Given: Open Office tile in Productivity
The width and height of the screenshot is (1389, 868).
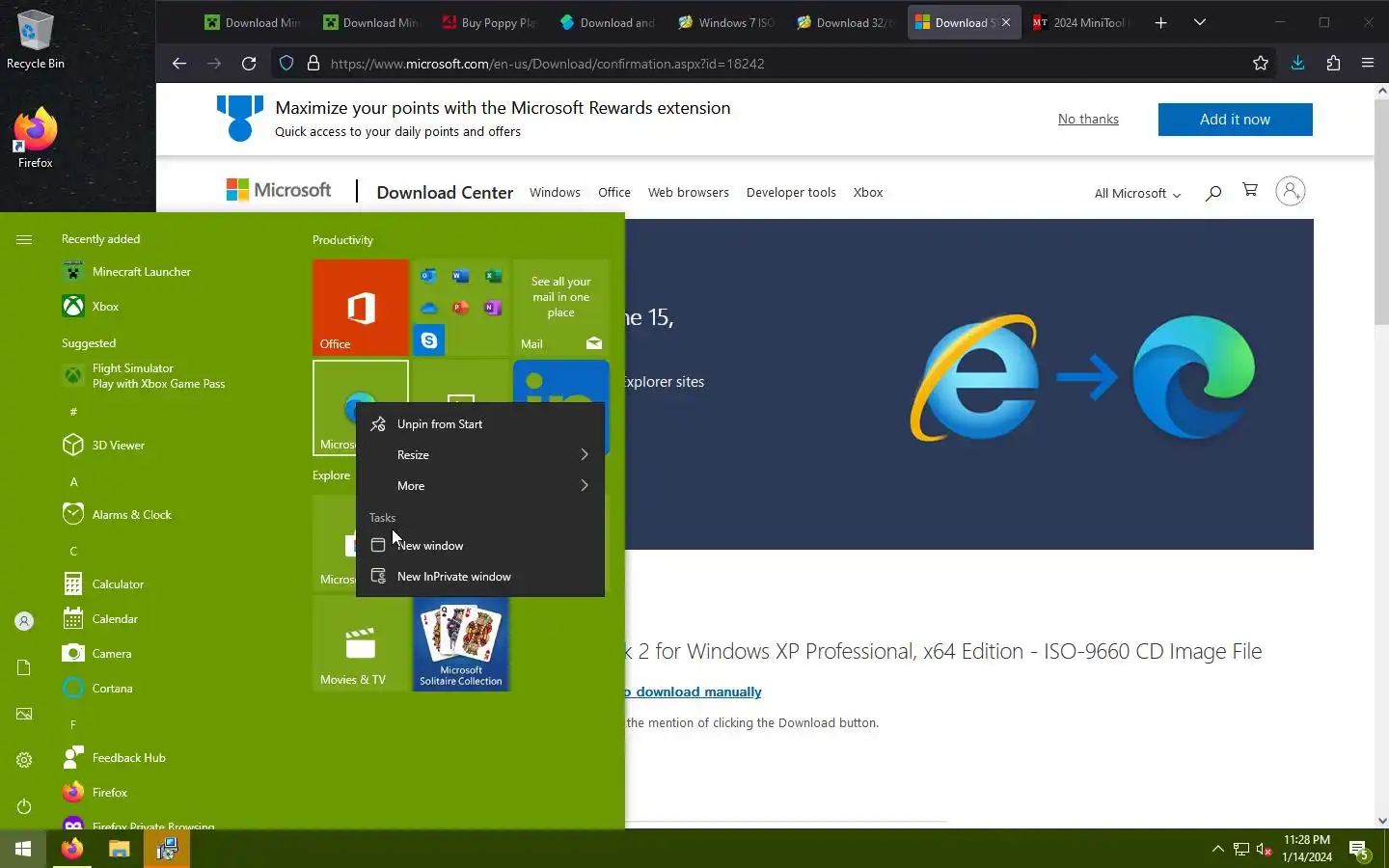Looking at the screenshot, I should pyautogui.click(x=361, y=308).
